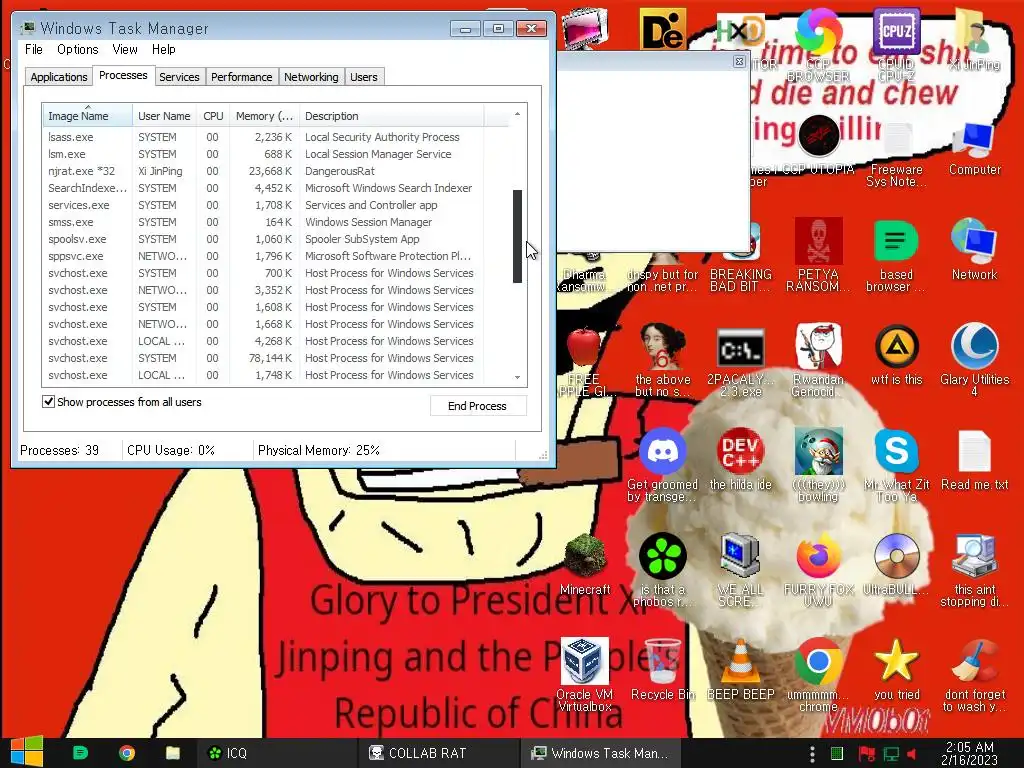
Task: Switch to the Networking tab
Action: [x=311, y=77]
